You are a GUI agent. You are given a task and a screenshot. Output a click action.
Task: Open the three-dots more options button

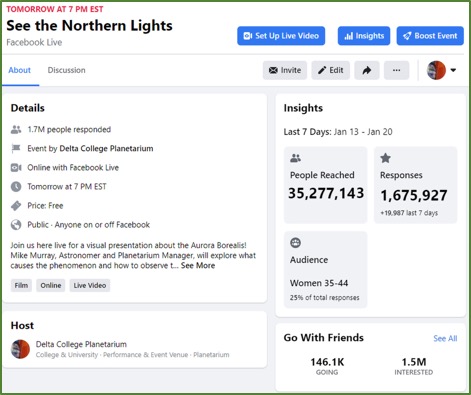point(396,70)
